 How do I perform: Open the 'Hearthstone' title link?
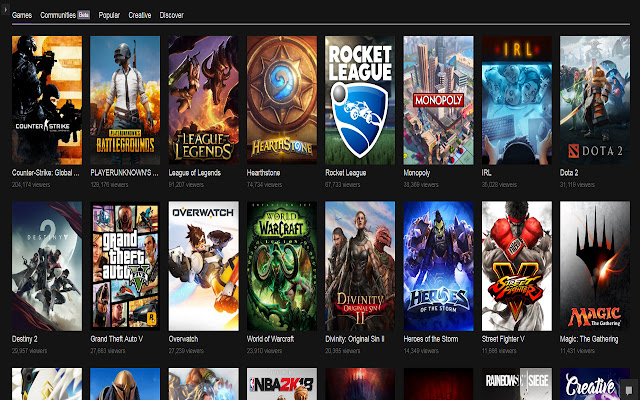[264, 173]
